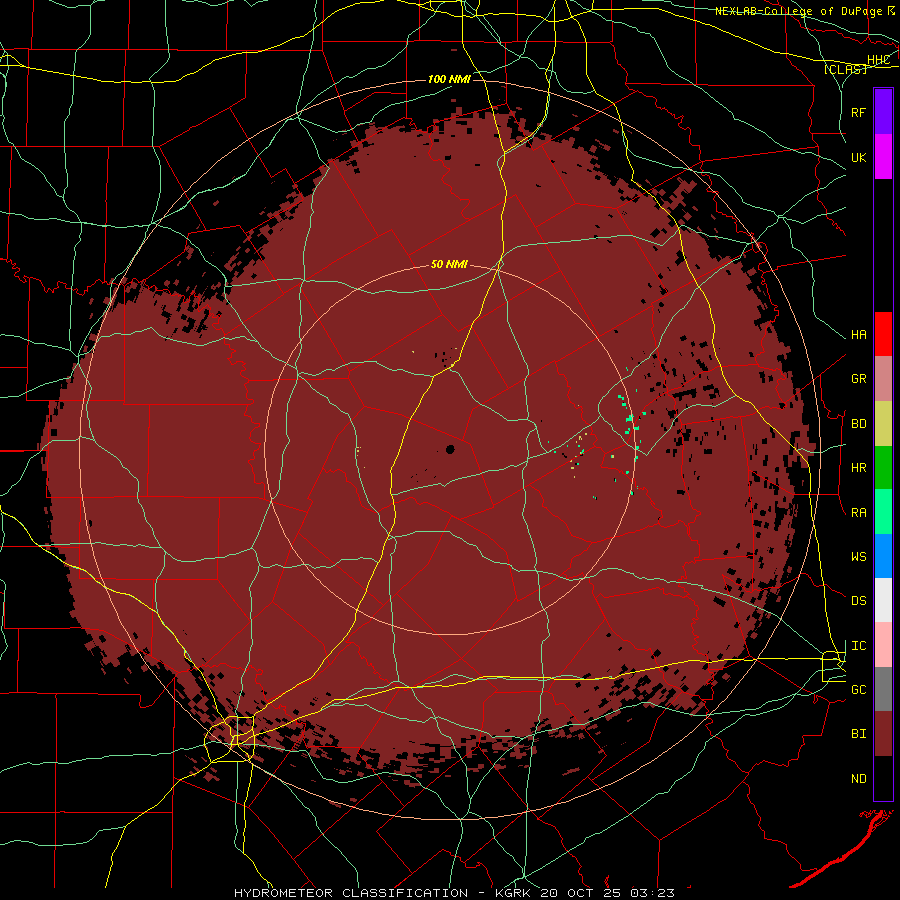The width and height of the screenshot is (900, 900).
Task: Click the BI legend label
Action: click(x=859, y=734)
